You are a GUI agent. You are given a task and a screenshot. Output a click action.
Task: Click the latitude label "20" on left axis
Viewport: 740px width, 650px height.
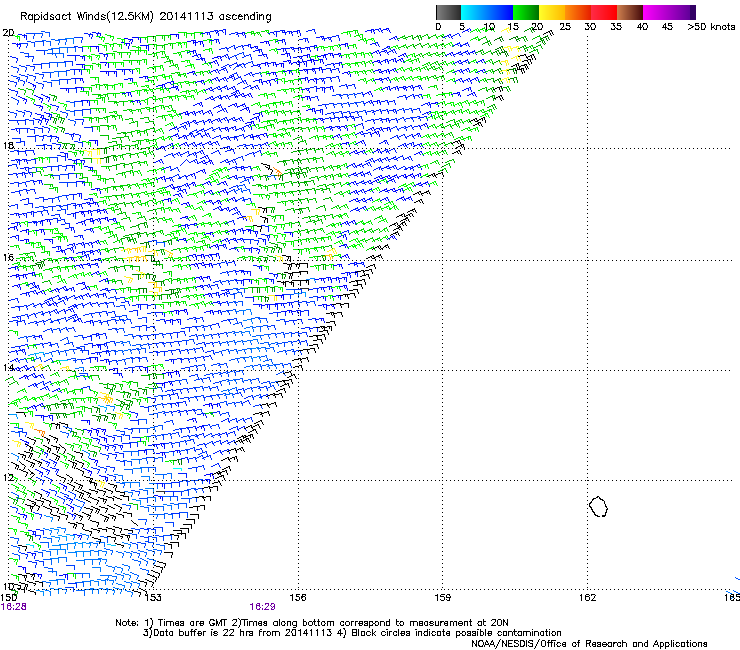[8, 33]
